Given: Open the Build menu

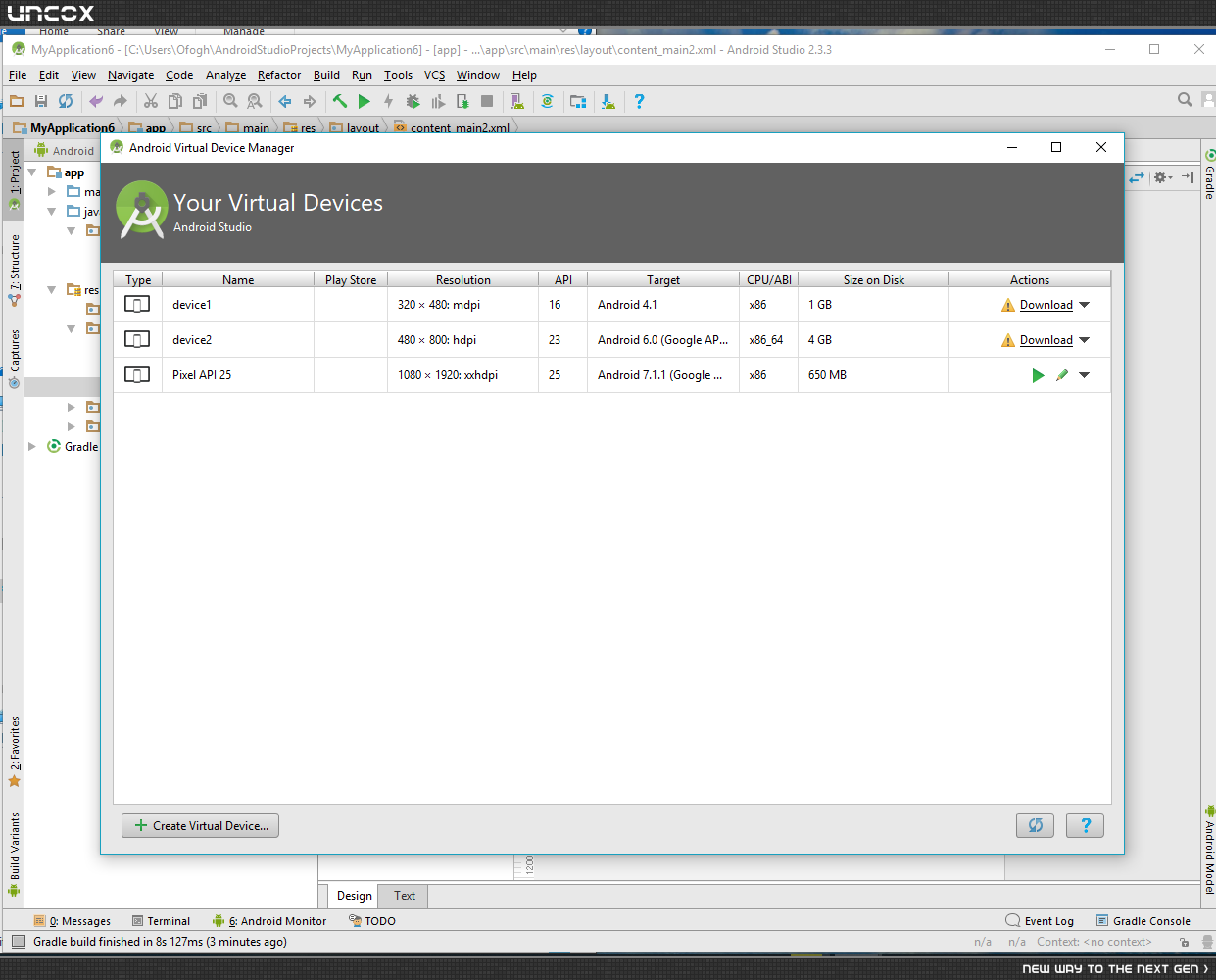Looking at the screenshot, I should pyautogui.click(x=326, y=75).
